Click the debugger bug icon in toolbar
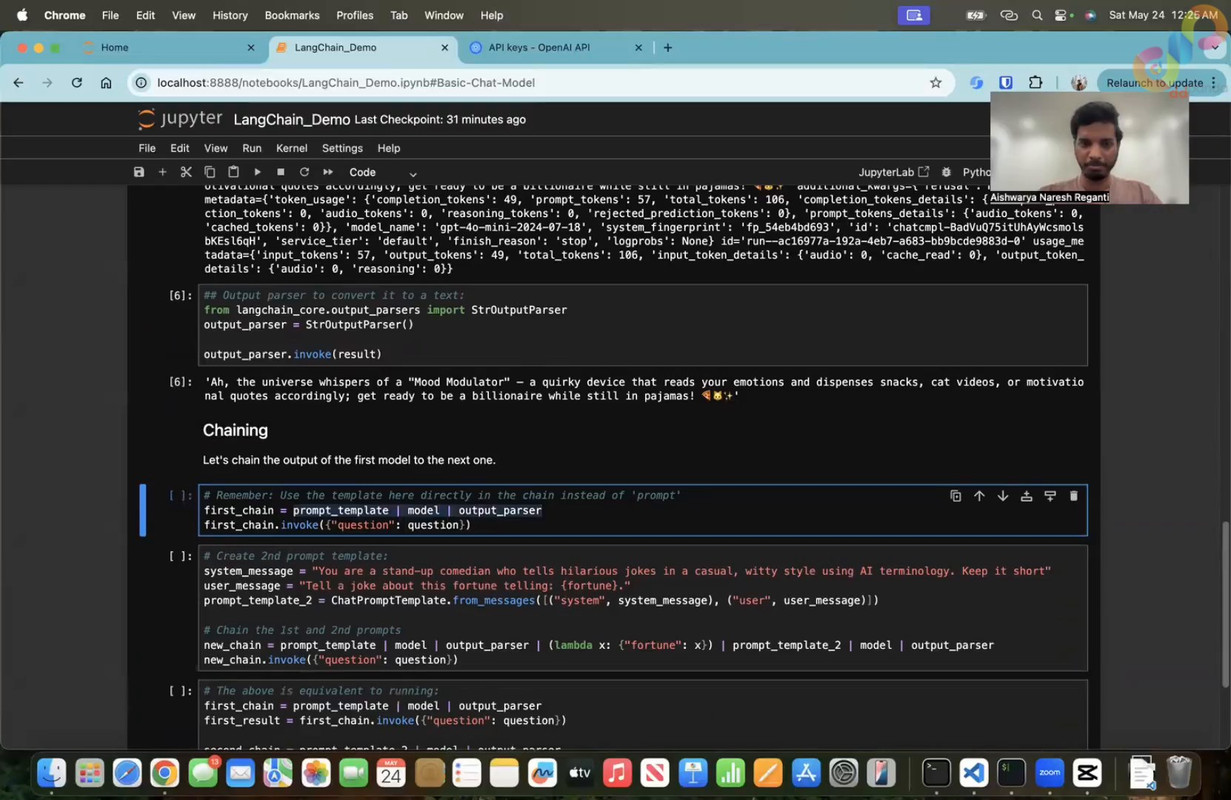This screenshot has width=1231, height=800. point(946,172)
